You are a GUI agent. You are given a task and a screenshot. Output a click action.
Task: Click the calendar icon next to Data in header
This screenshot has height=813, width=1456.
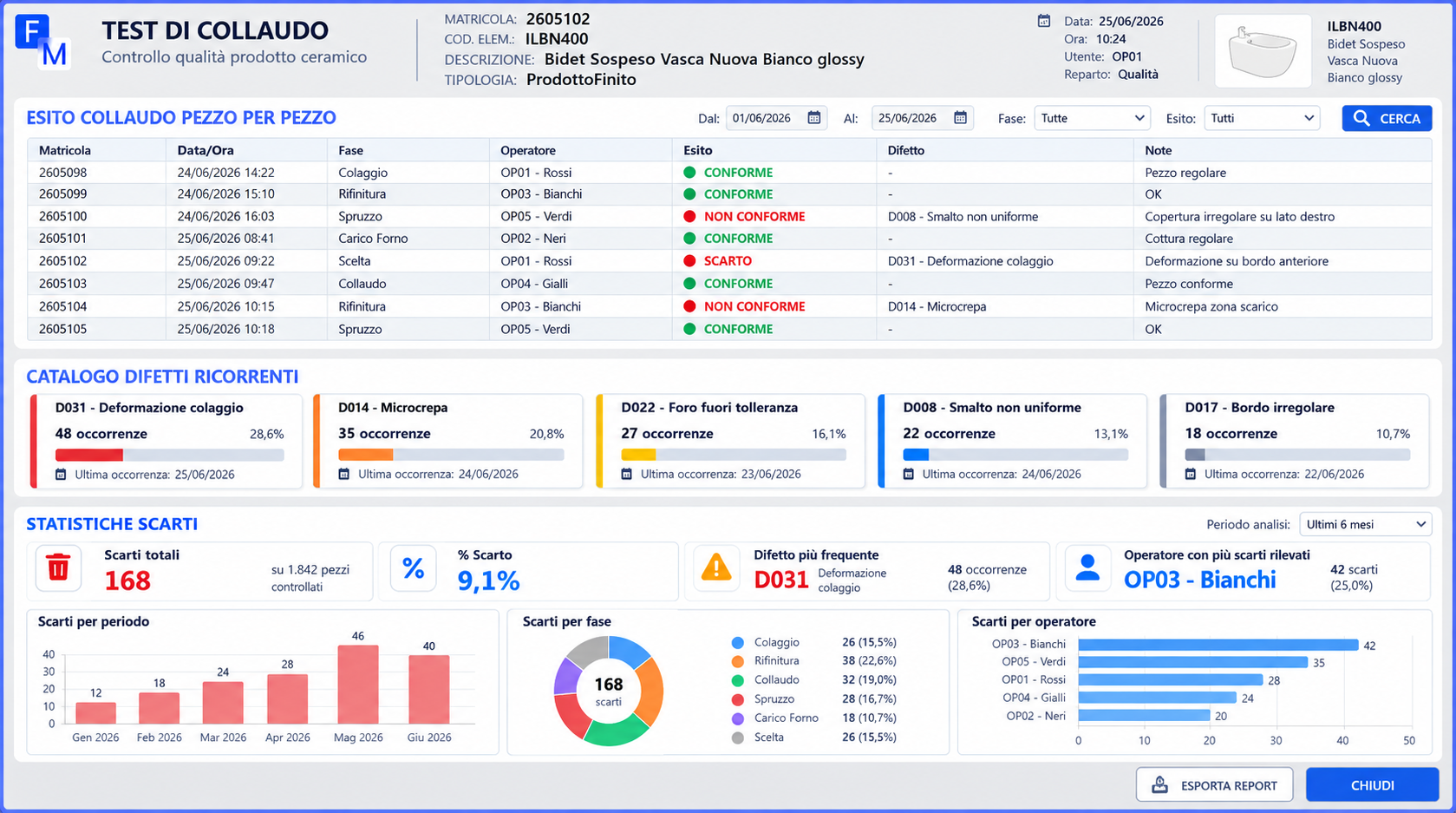point(1044,21)
